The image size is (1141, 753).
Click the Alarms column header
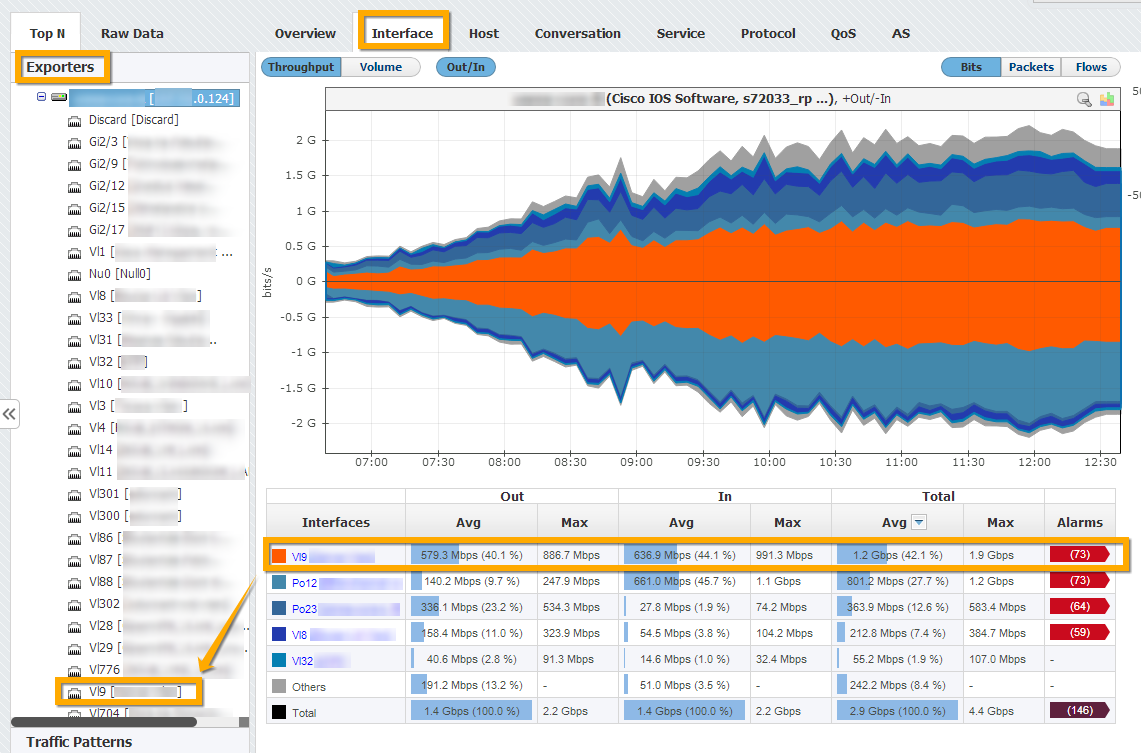click(1080, 522)
